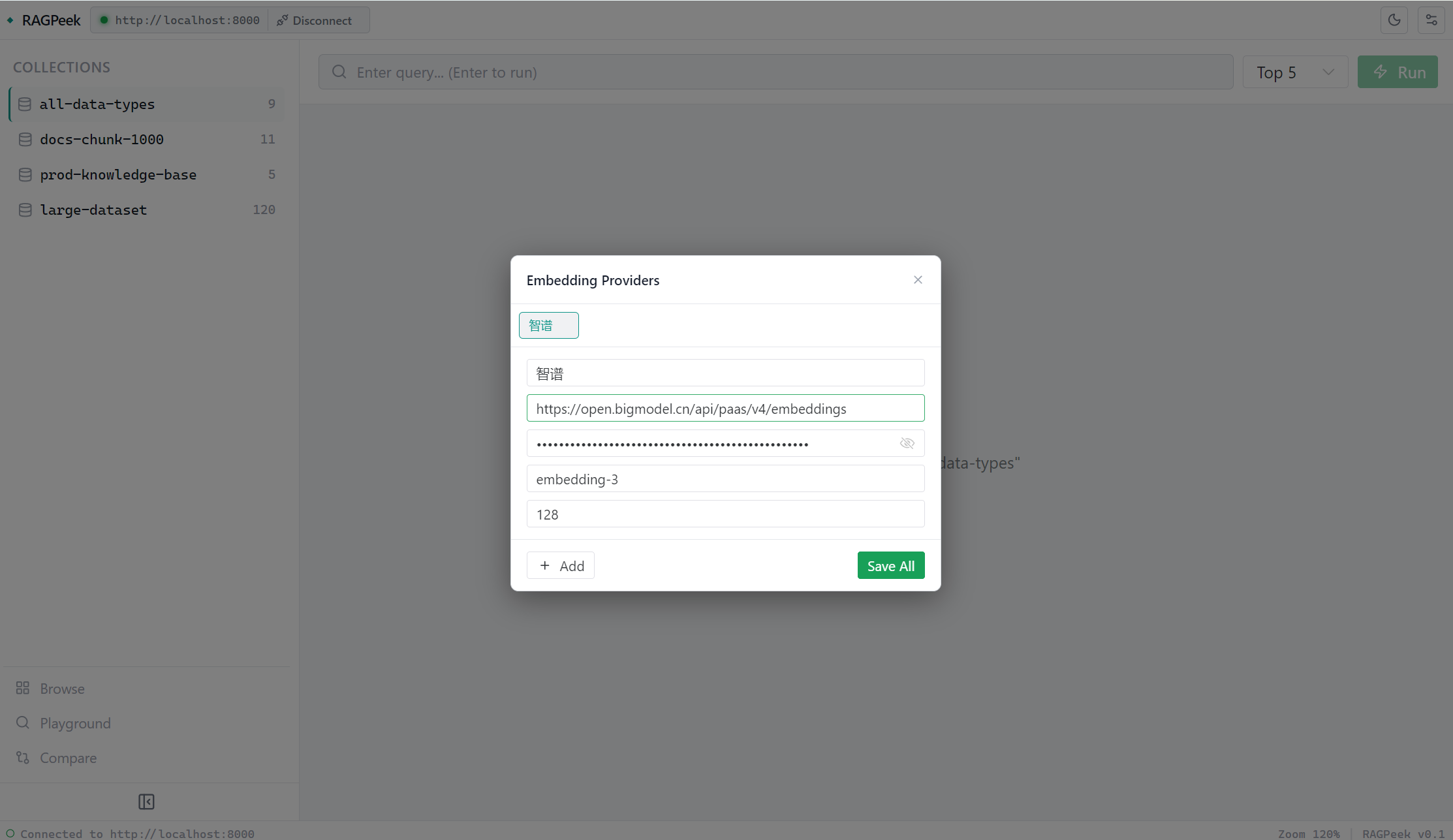Toggle API key visibility eye icon
Screen dimensions: 1453x840
click(x=907, y=443)
